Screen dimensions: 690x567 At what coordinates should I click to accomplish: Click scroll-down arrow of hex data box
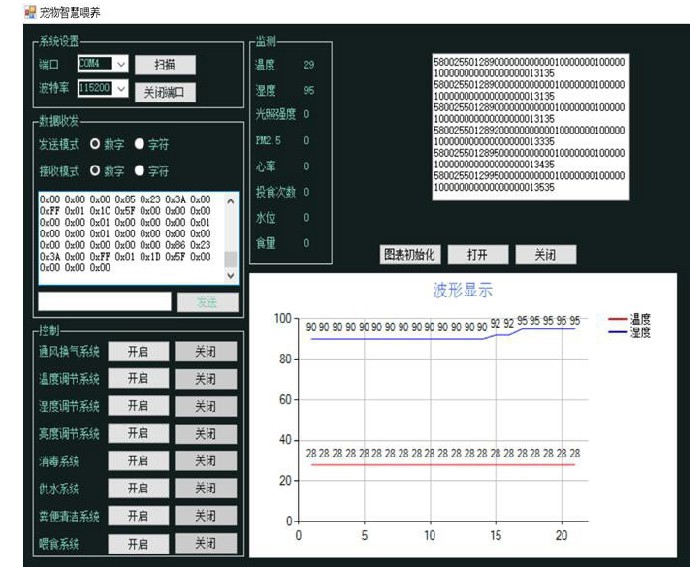(x=231, y=276)
